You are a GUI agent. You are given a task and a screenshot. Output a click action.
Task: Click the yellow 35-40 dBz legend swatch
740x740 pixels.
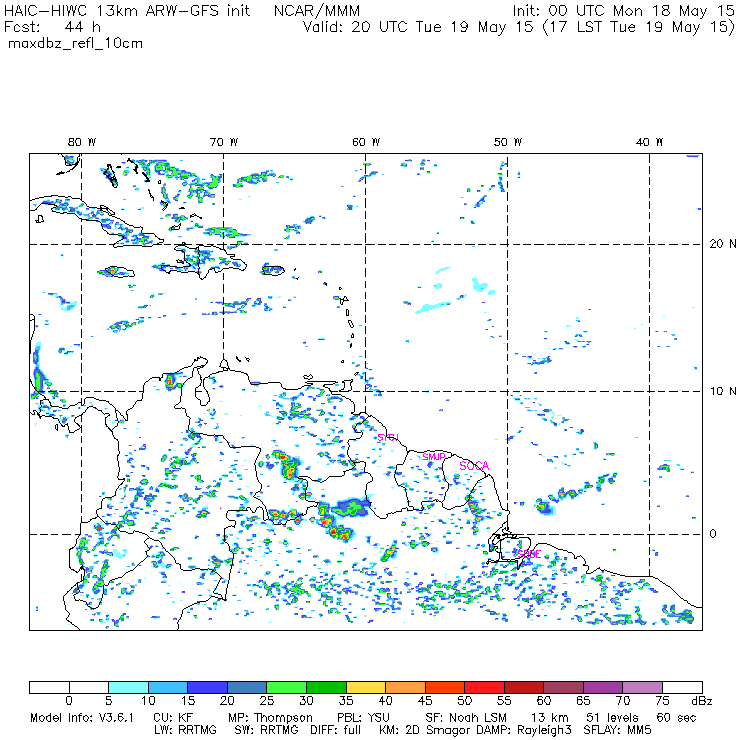click(x=366, y=687)
